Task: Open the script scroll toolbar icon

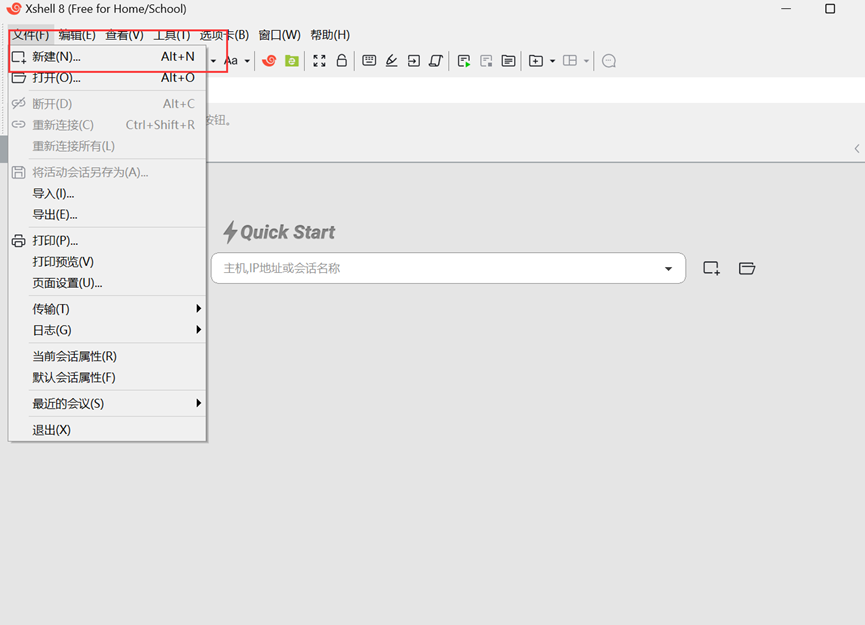Action: (x=436, y=61)
